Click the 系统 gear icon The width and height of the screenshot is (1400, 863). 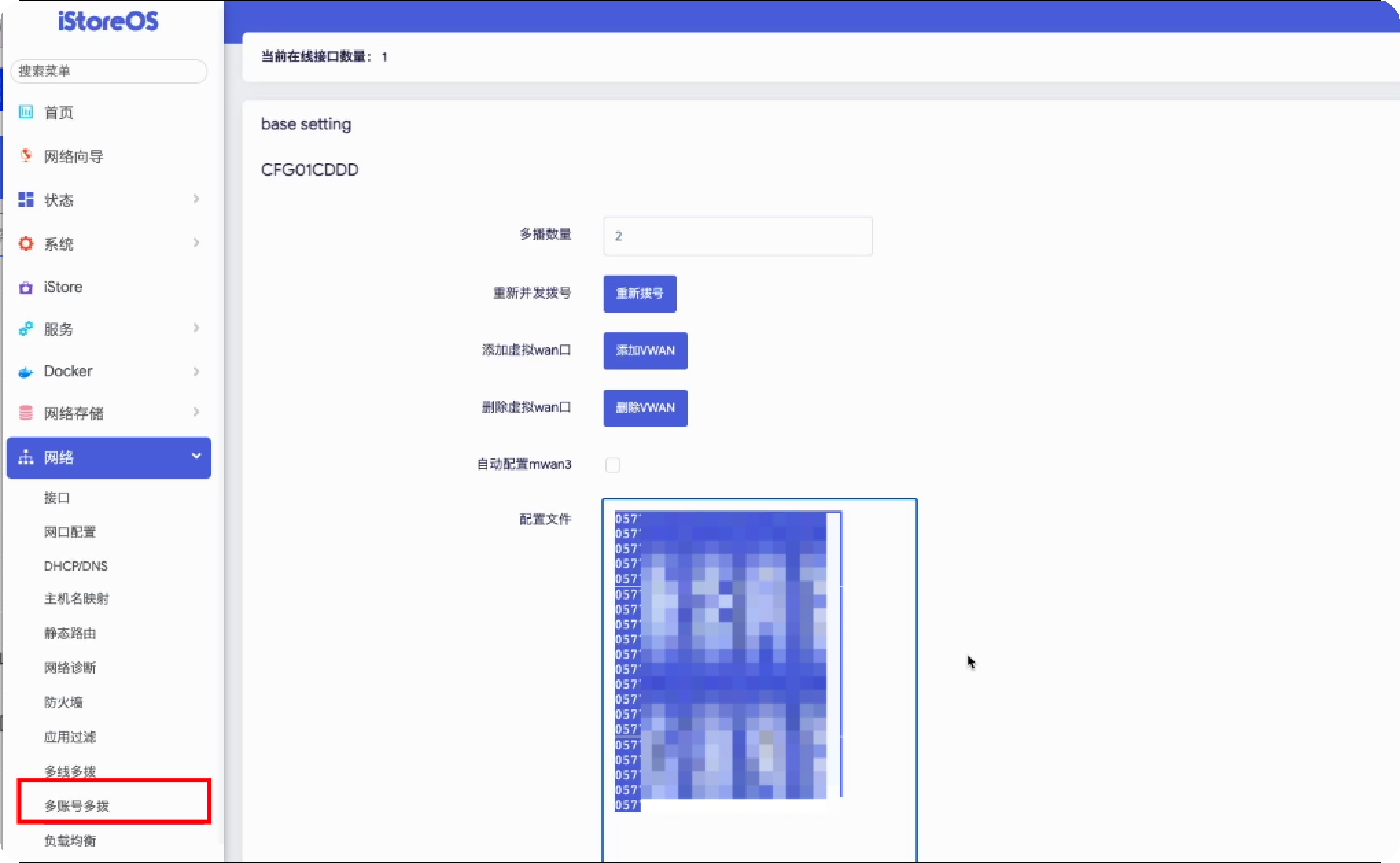pos(26,244)
